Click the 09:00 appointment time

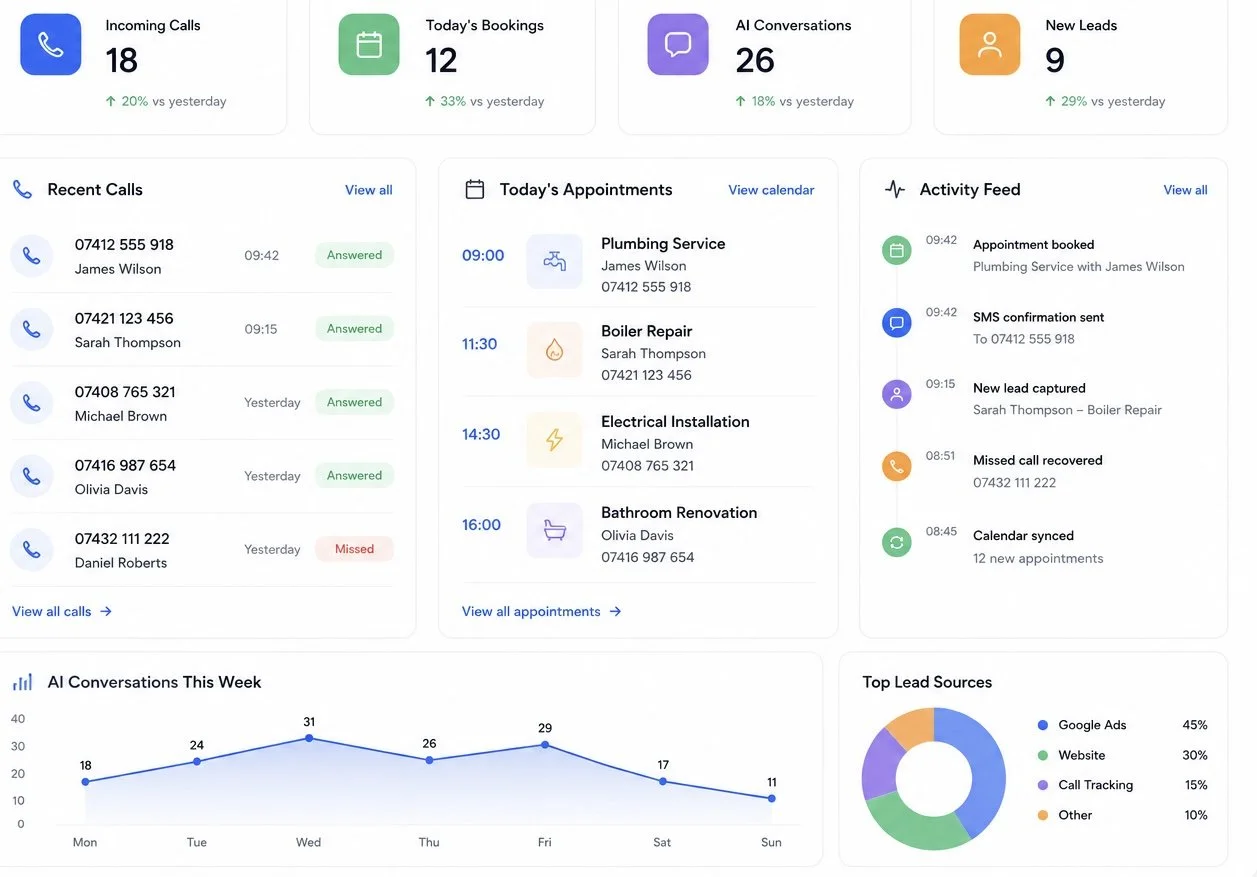pos(483,256)
